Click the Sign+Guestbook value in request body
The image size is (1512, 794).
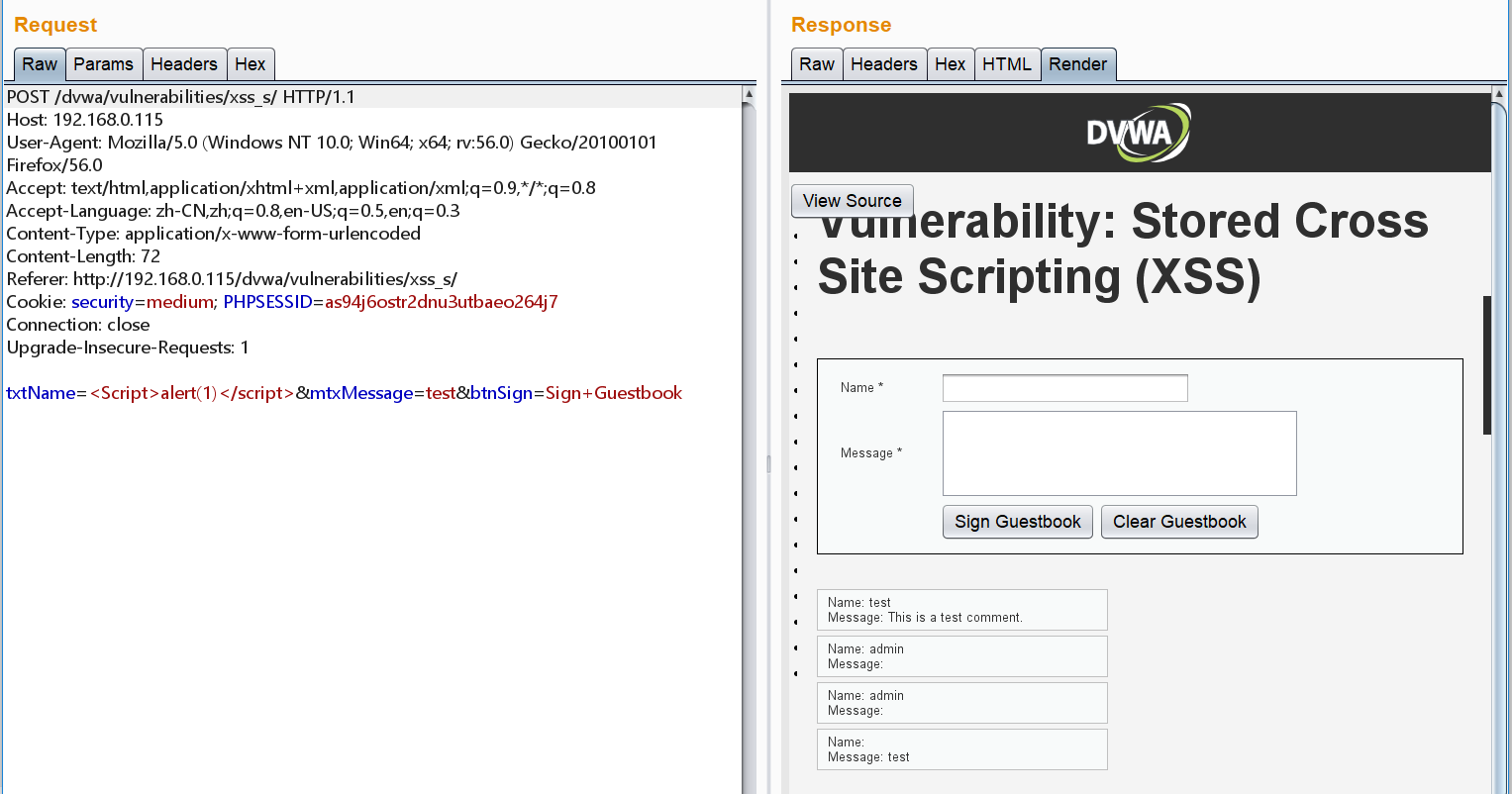point(614,393)
